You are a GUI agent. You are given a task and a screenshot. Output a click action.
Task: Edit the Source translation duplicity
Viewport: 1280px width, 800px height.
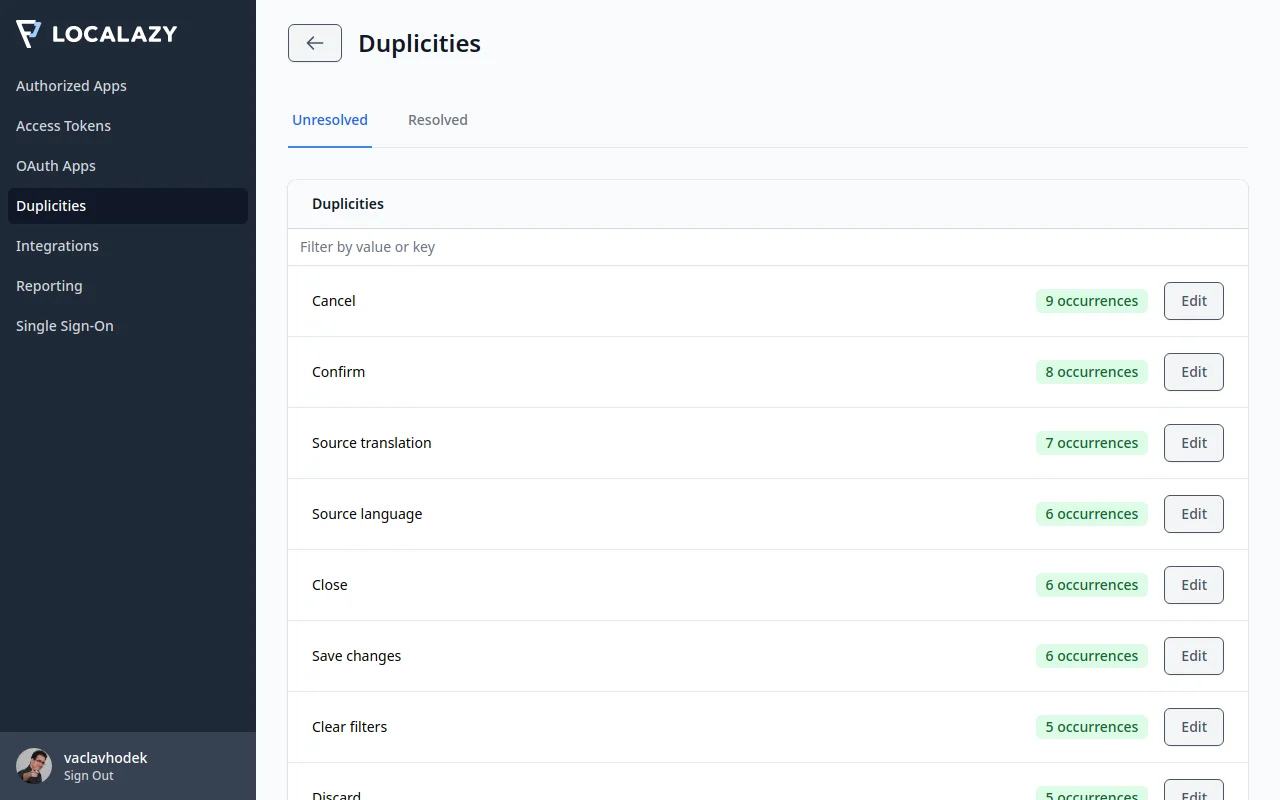click(x=1193, y=443)
